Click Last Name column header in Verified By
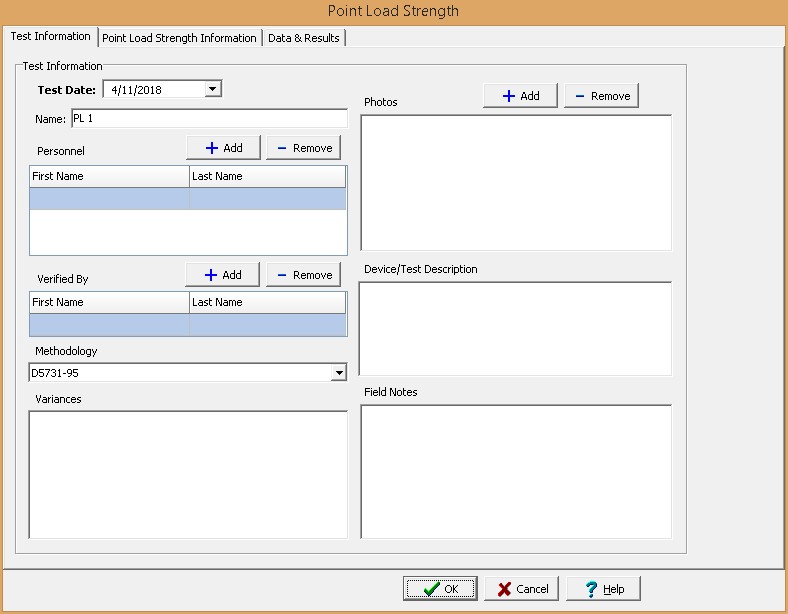 click(x=267, y=302)
